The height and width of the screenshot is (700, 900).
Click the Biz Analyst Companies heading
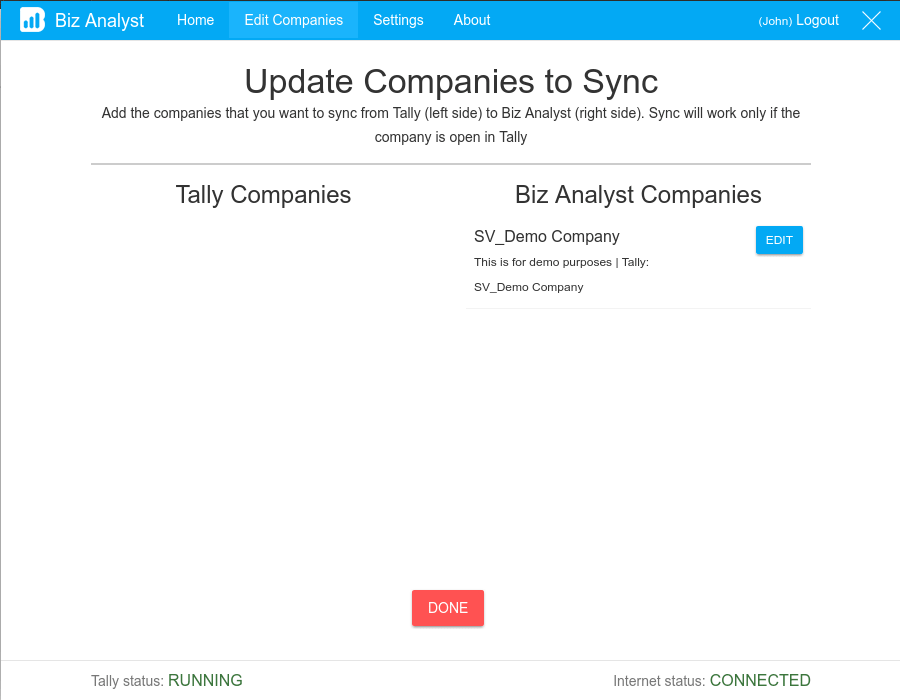point(638,195)
